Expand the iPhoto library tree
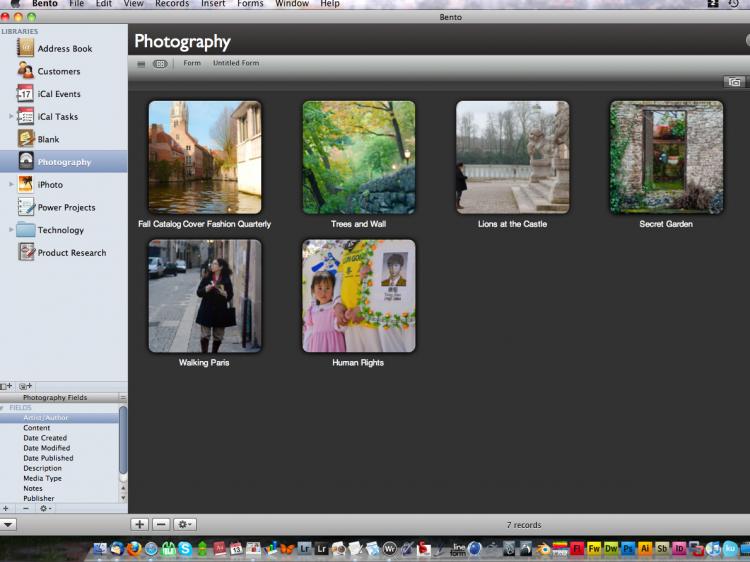 point(12,185)
